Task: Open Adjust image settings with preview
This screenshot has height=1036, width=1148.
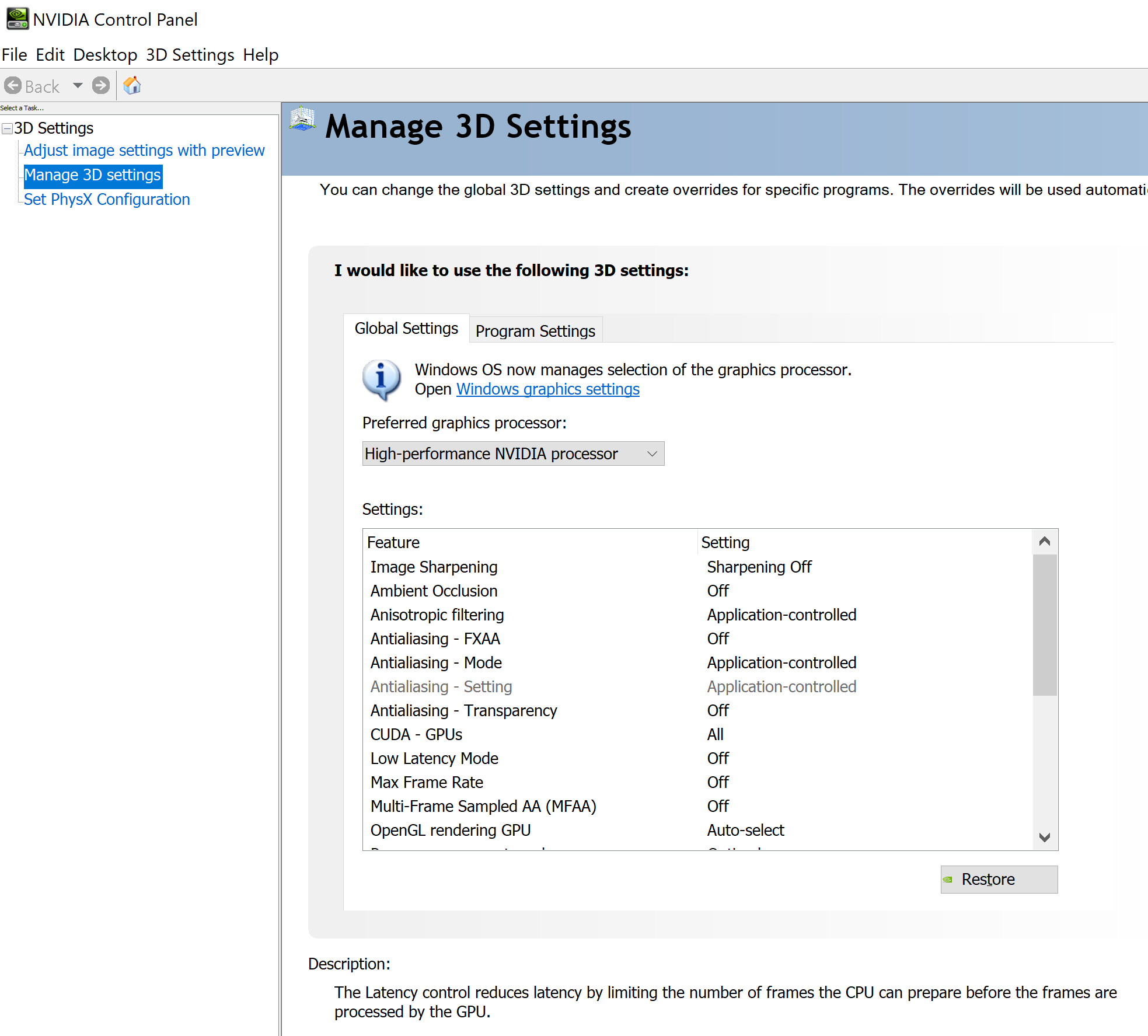Action: (x=144, y=151)
